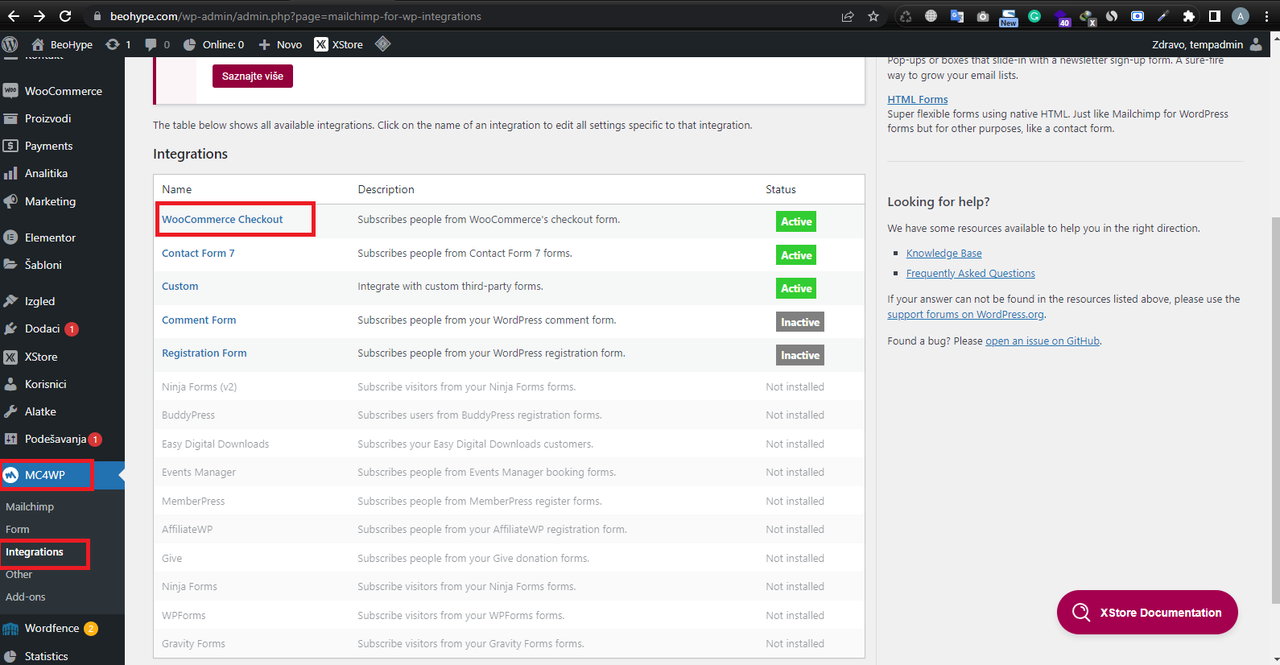This screenshot has width=1280, height=665.
Task: View Online: 0 visitors in admin bar
Action: coord(213,44)
